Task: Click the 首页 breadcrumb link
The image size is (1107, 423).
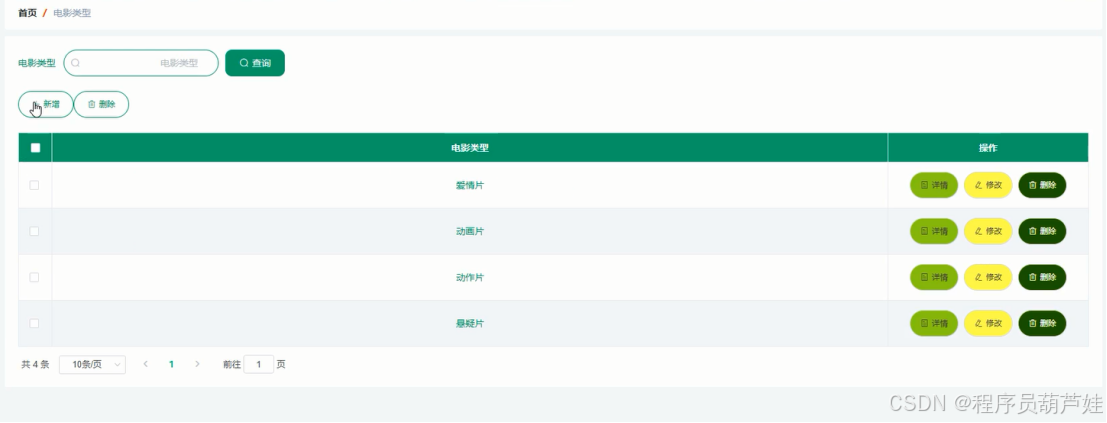Action: [28, 13]
